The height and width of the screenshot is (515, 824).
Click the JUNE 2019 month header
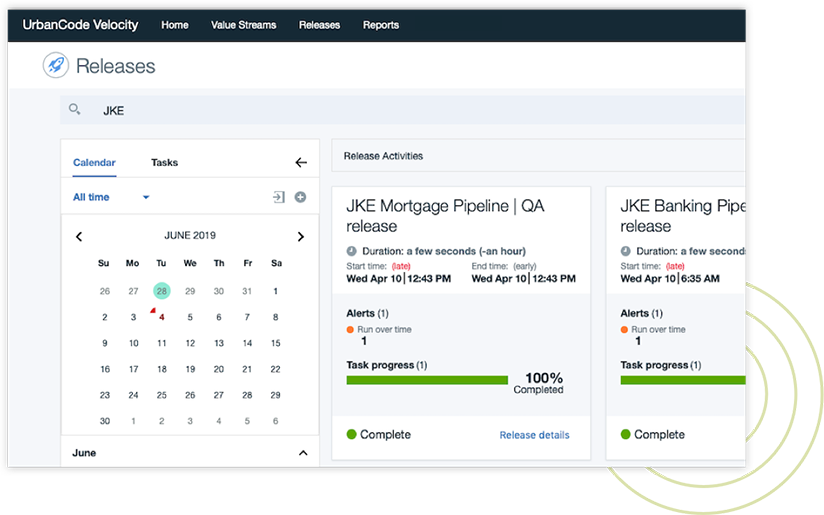tap(190, 235)
